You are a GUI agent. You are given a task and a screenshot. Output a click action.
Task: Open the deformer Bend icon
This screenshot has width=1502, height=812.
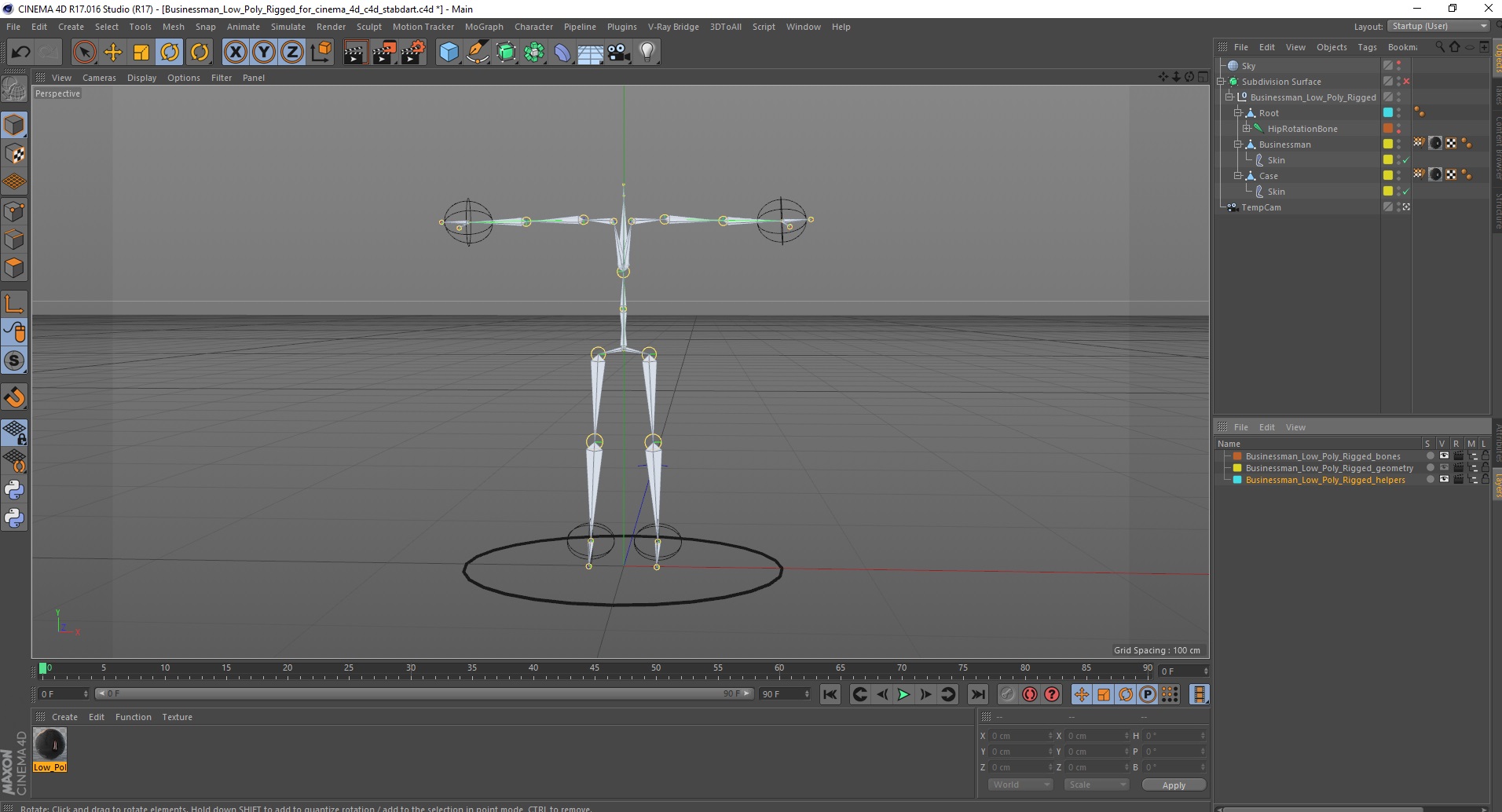562,53
